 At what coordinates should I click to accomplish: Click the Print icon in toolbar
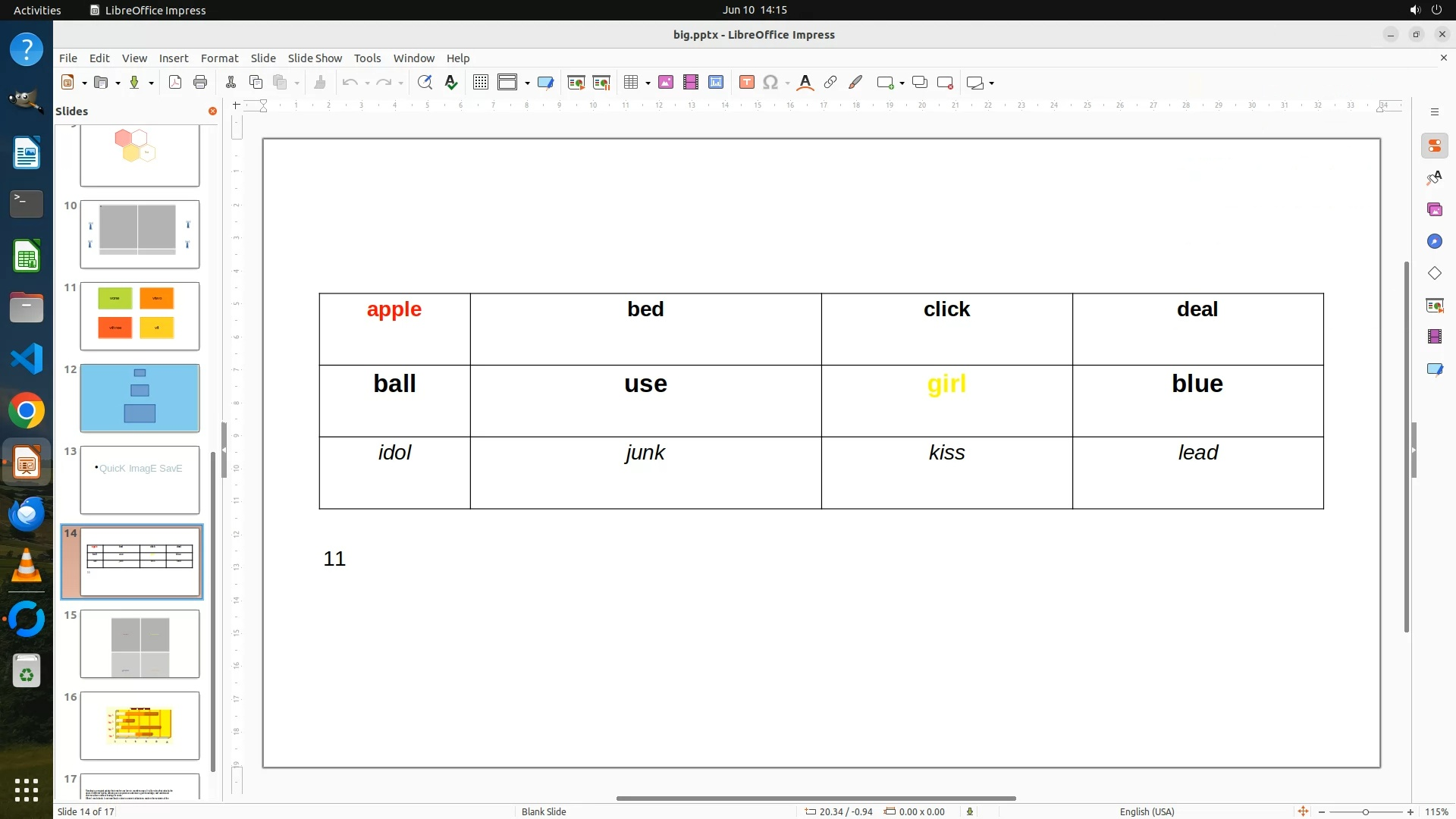pyautogui.click(x=200, y=83)
